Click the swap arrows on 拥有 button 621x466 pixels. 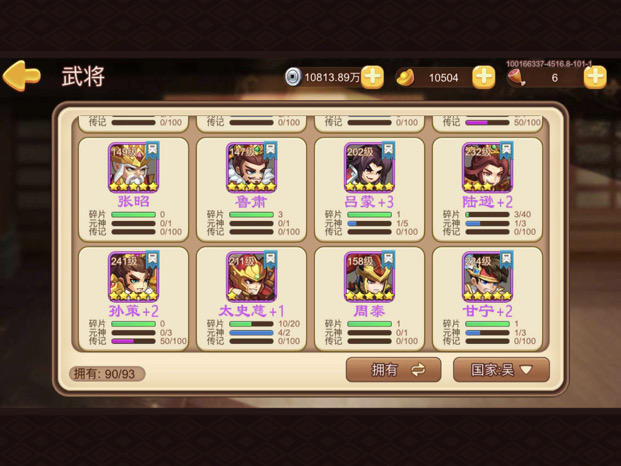418,370
